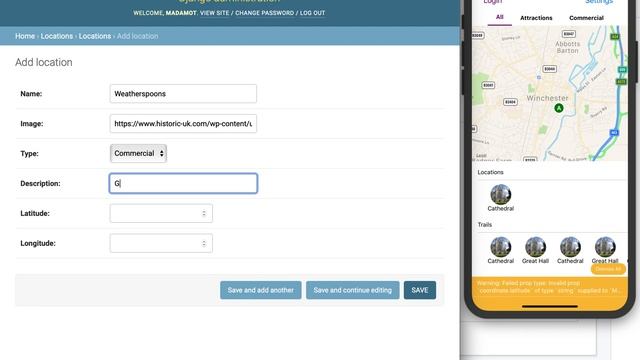
Task: Focus the Image URL field
Action: pos(183,123)
